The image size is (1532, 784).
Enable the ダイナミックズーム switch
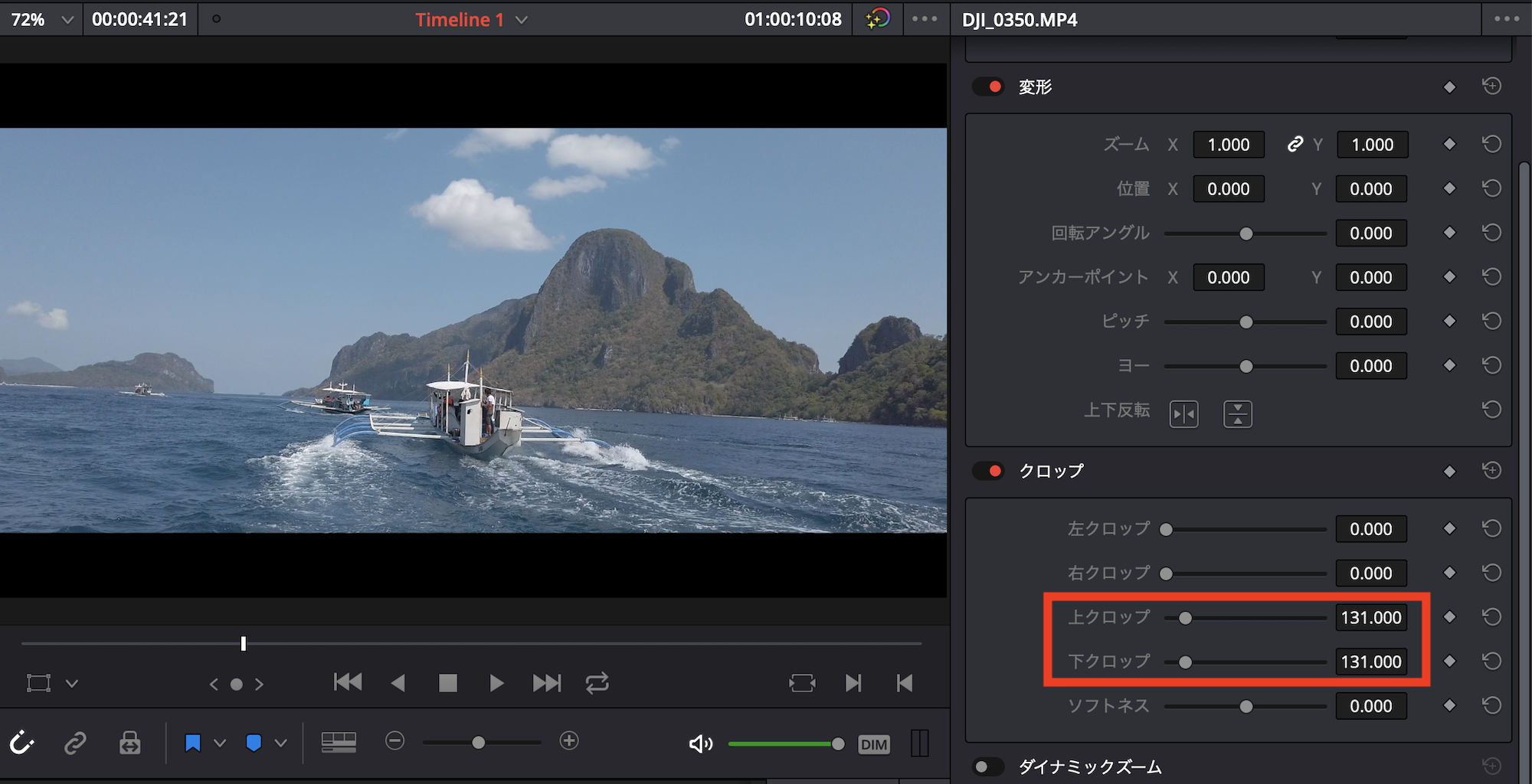click(x=988, y=766)
